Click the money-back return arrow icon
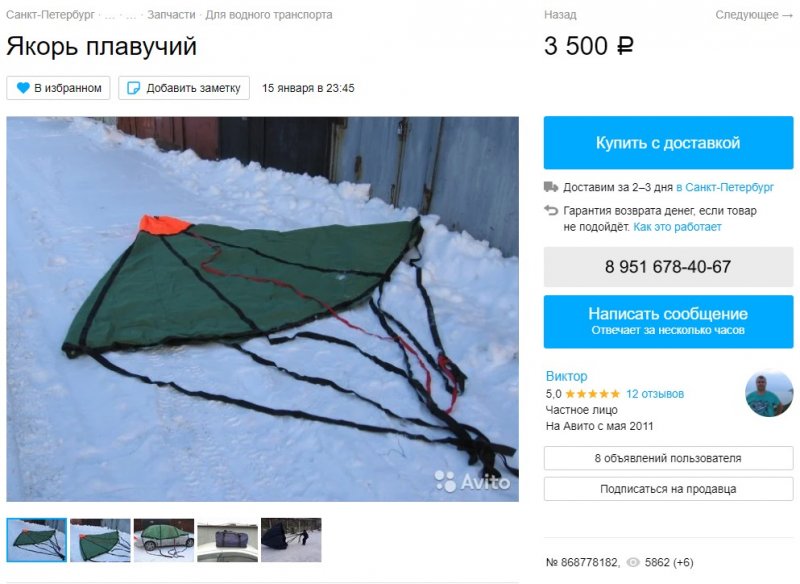 point(551,210)
